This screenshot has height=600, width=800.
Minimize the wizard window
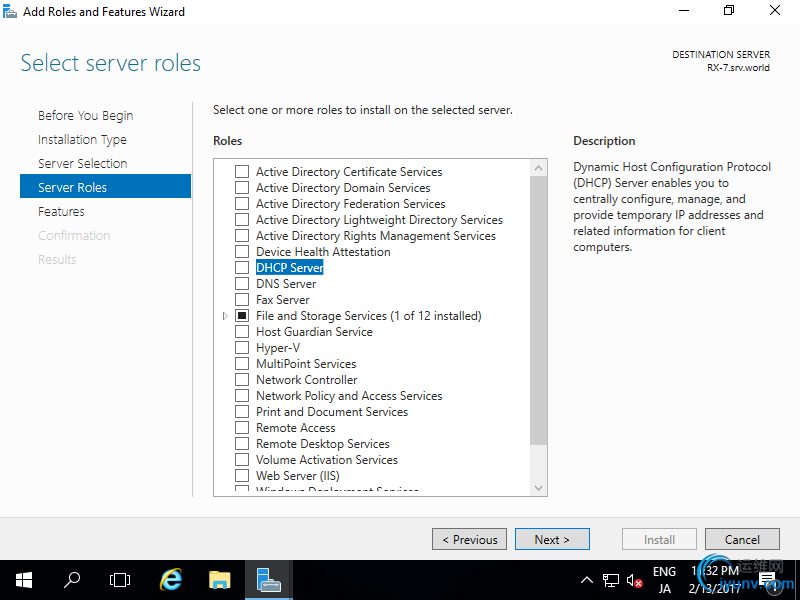pos(684,11)
